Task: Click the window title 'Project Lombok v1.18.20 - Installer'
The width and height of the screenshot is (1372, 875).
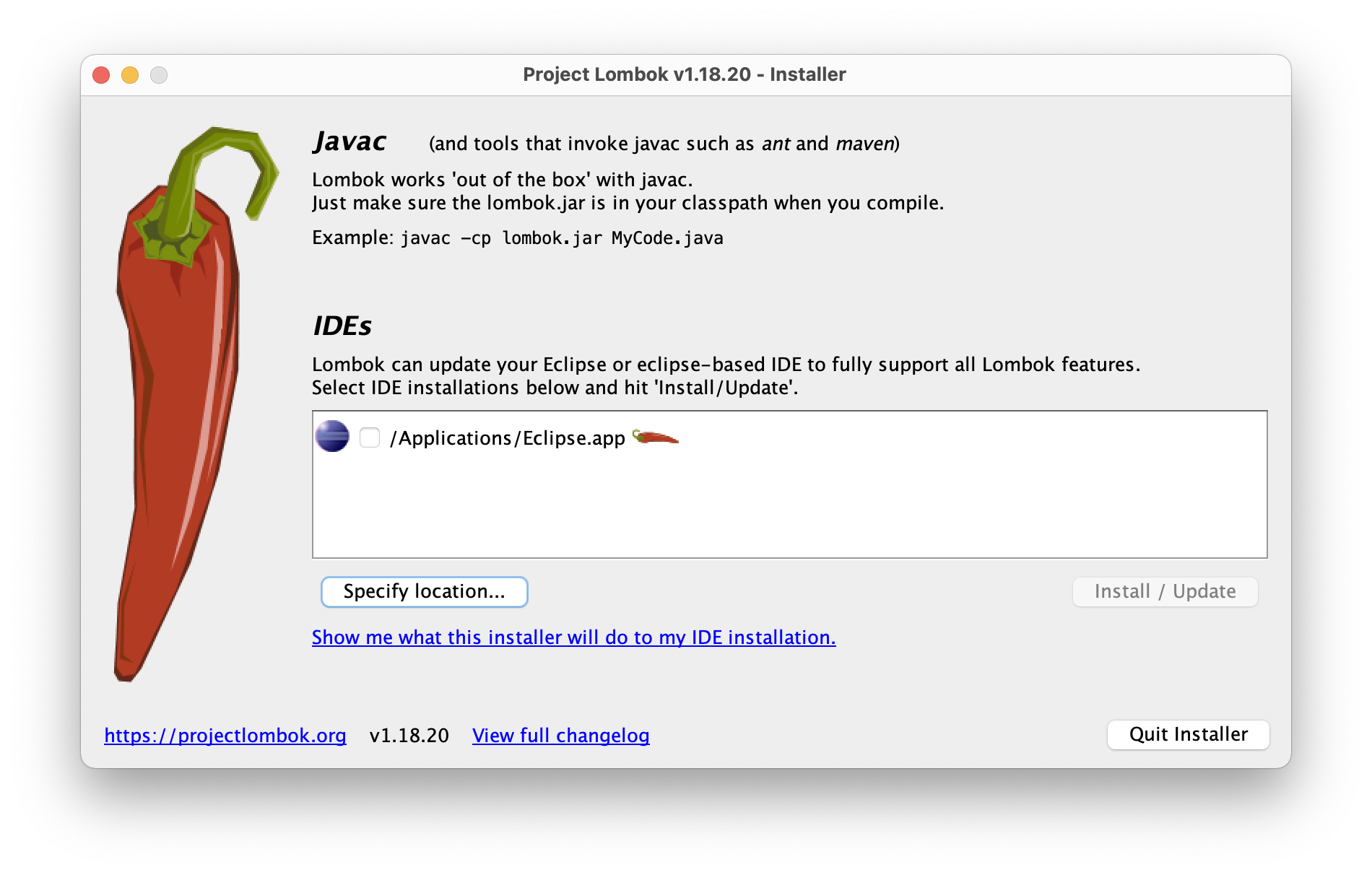Action: [685, 74]
